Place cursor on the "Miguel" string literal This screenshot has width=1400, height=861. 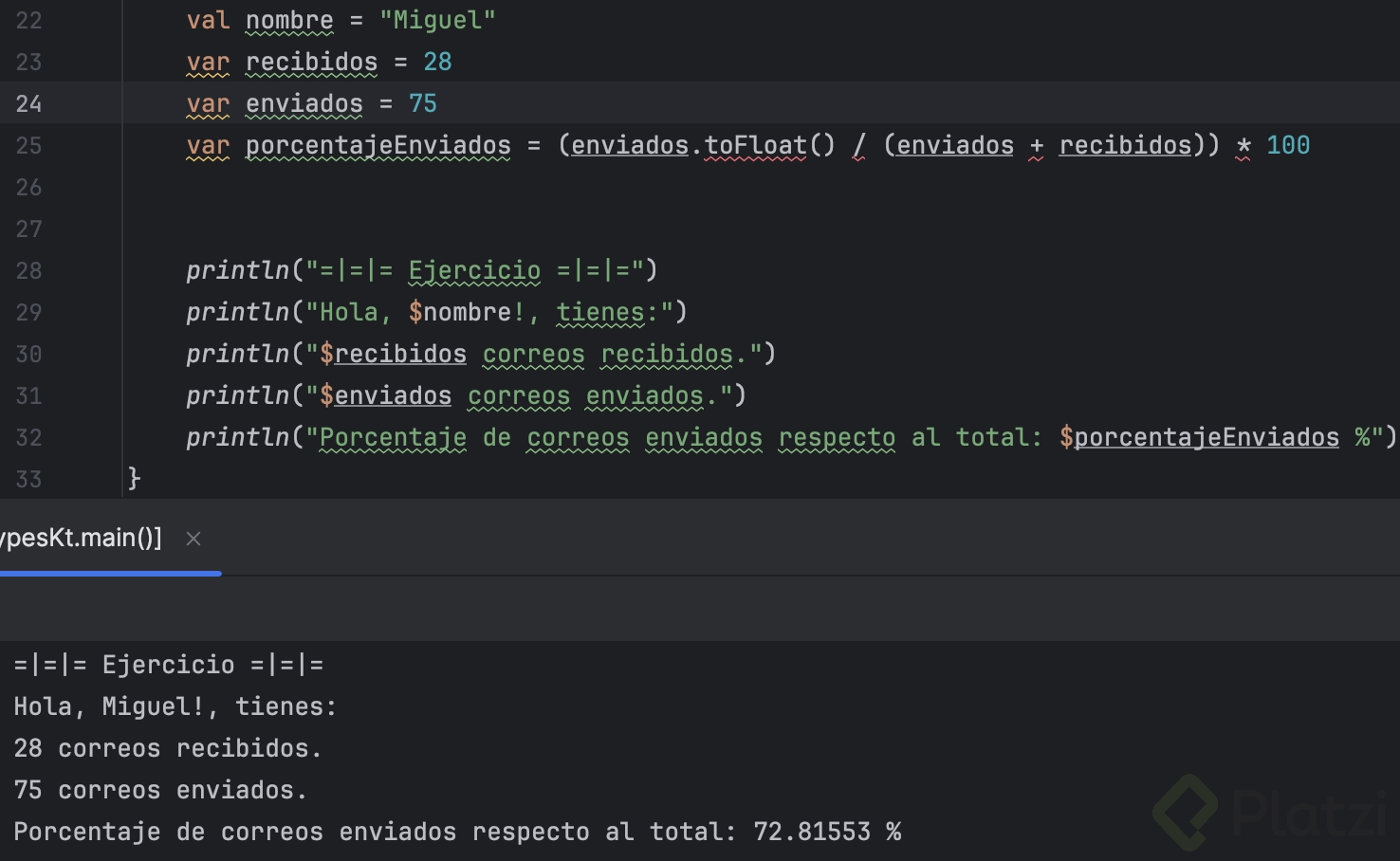(x=437, y=20)
